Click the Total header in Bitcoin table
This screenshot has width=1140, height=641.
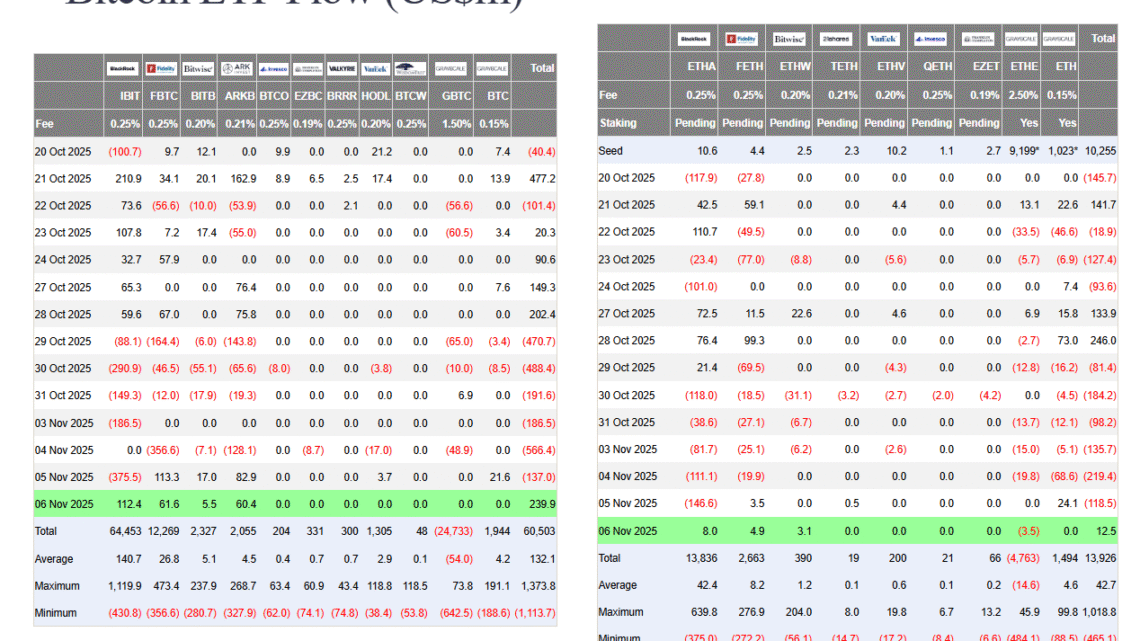pos(541,69)
